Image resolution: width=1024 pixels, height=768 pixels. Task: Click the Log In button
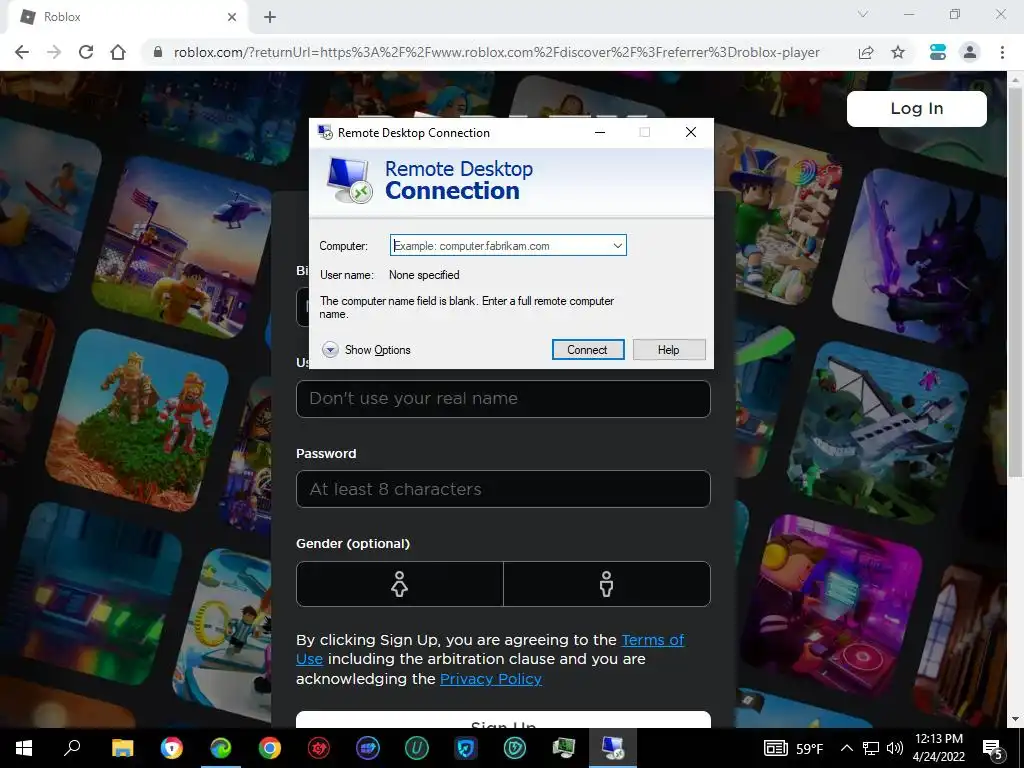click(x=917, y=108)
